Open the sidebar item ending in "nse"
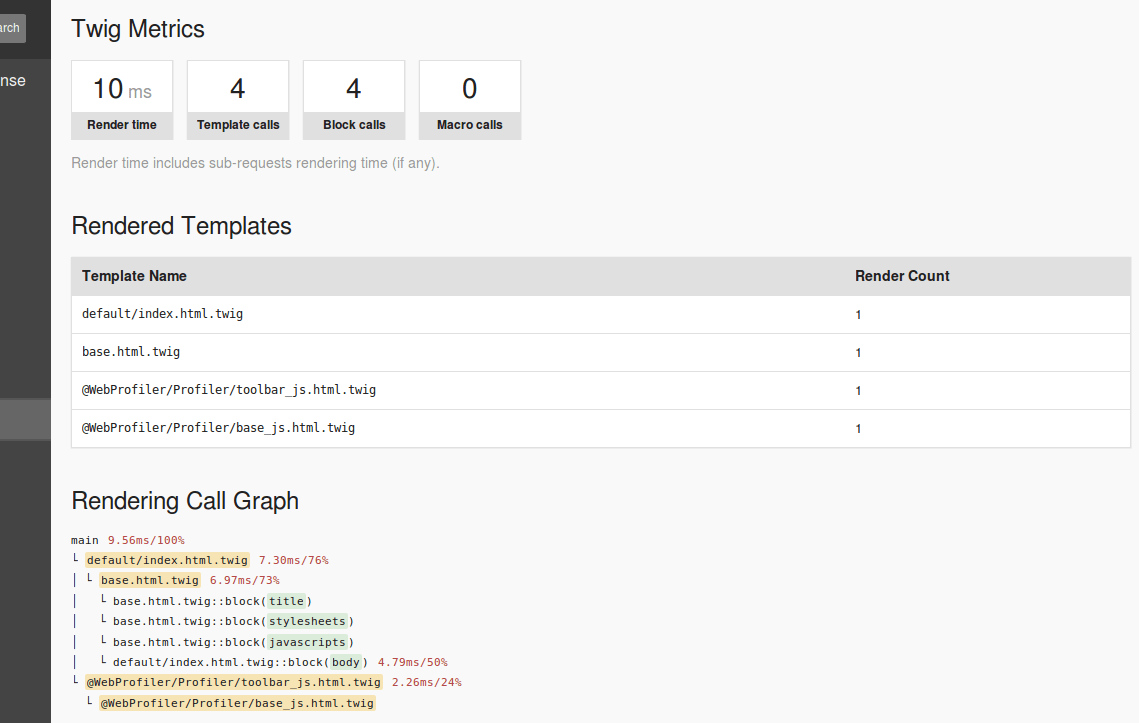This screenshot has height=723, width=1139. [13, 81]
